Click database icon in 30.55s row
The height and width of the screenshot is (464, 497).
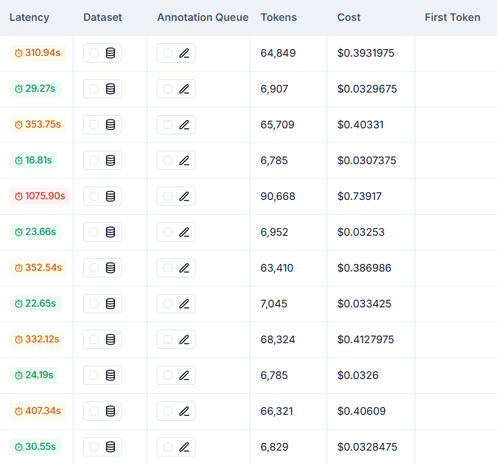pyautogui.click(x=110, y=447)
